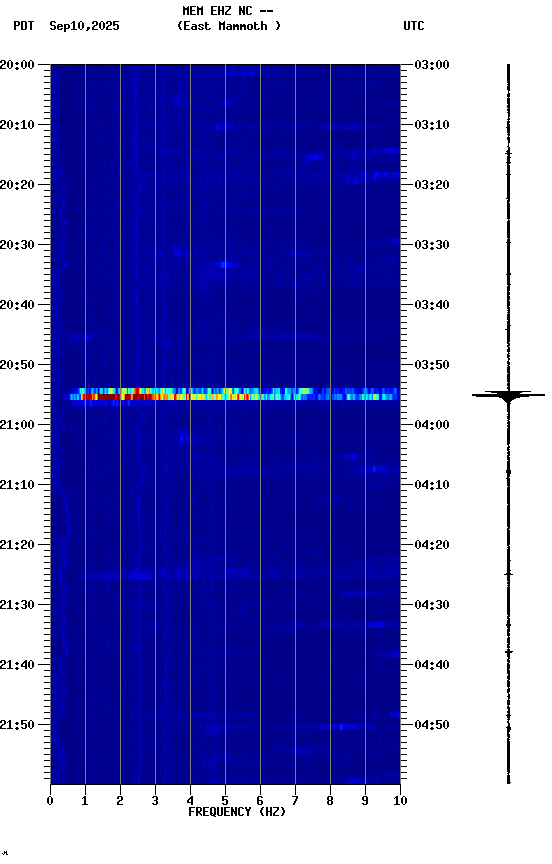Click the large seismogram spike on the waveform trace

point(508,396)
